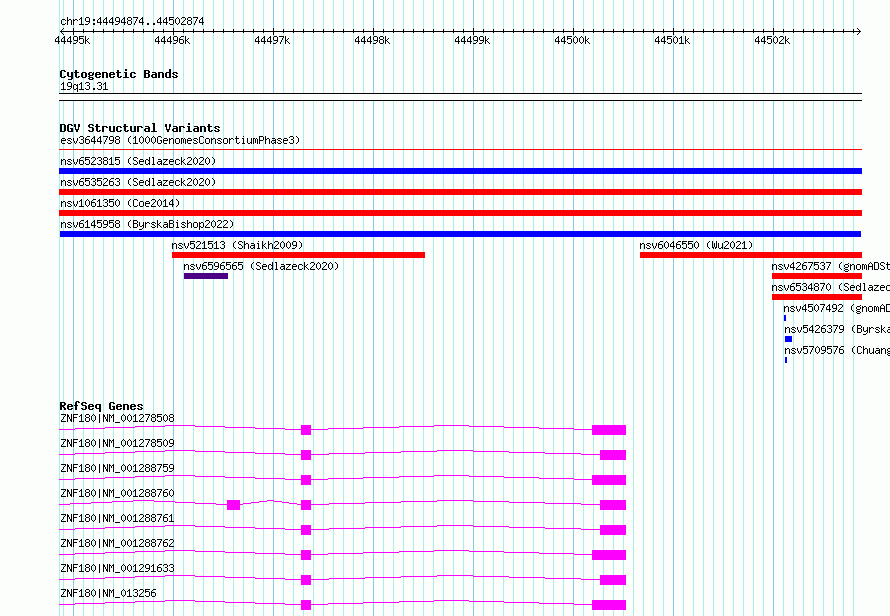
Task: Open variant nsv6523815 (Sedlazeck2020) label
Action: pos(138,161)
